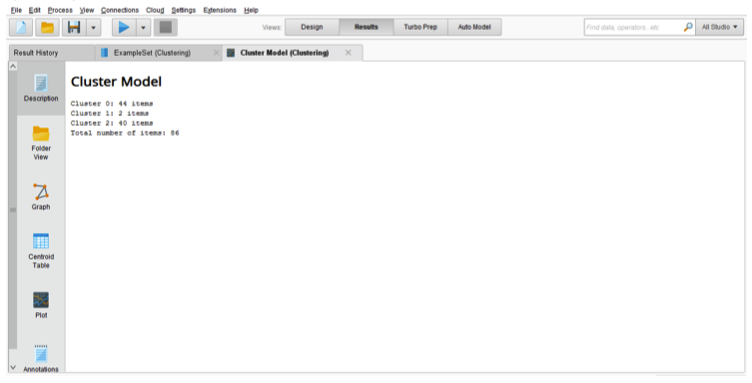Stop the process with the gray square button
The image size is (752, 383).
click(165, 27)
